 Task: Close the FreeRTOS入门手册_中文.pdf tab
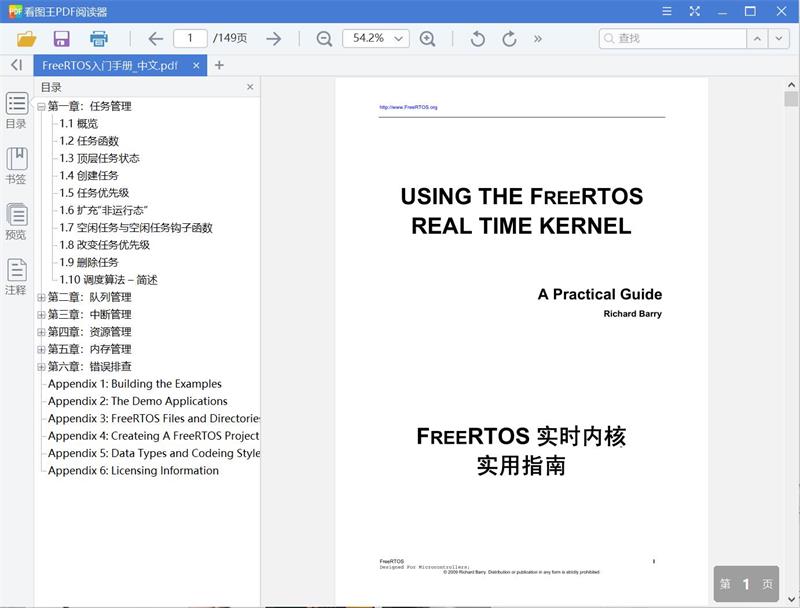(x=196, y=65)
